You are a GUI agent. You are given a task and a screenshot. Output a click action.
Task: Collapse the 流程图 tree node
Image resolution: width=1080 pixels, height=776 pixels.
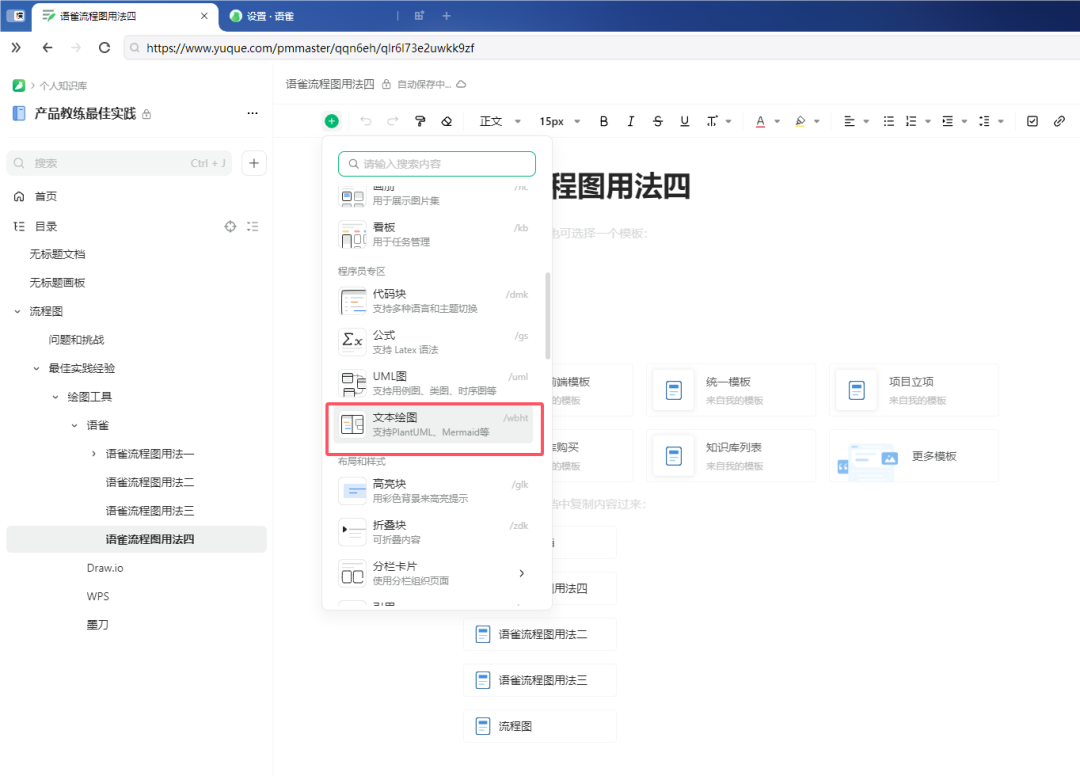click(17, 311)
